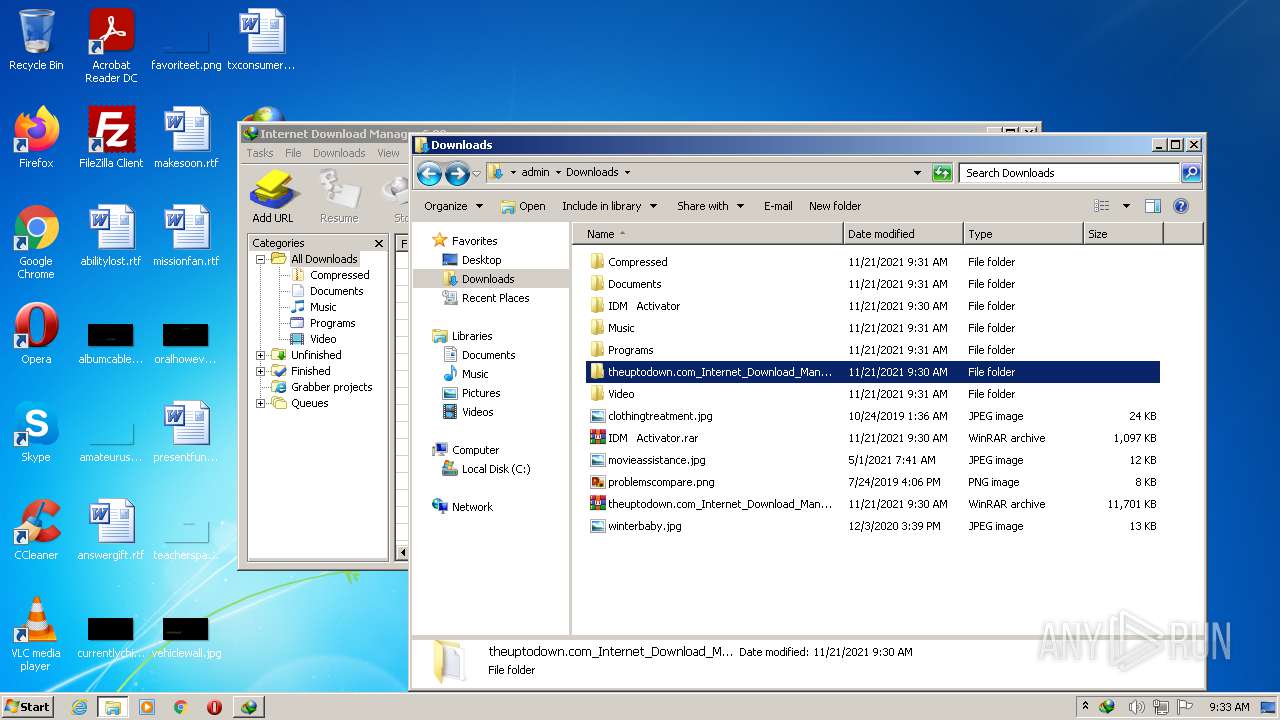Select Acrobat Reader DC desktop icon
The width and height of the screenshot is (1280, 720).
click(111, 46)
